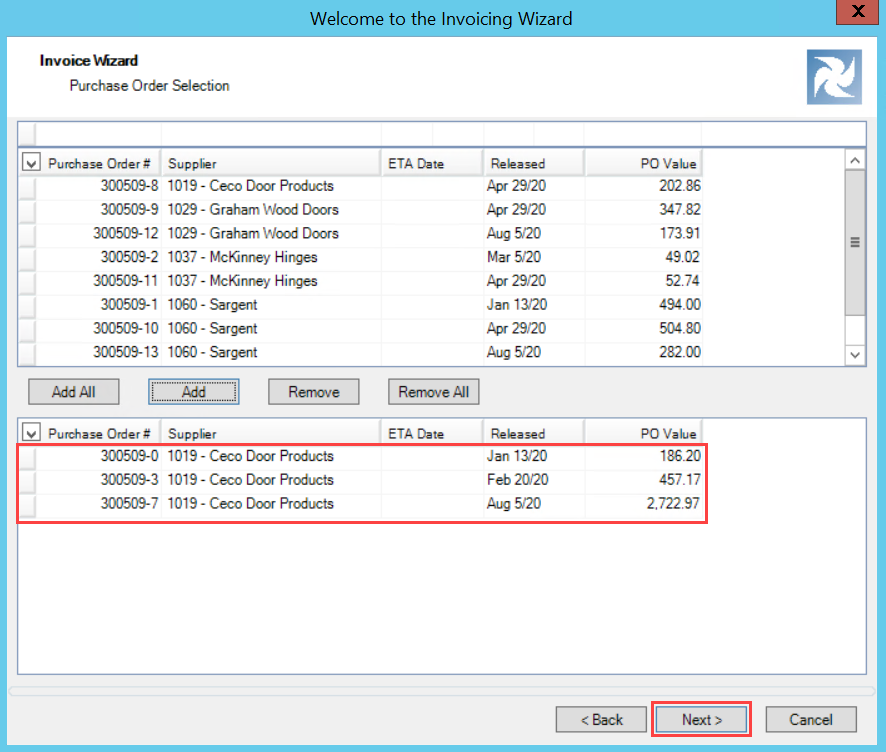Sort lower grid by Released column header

(533, 434)
